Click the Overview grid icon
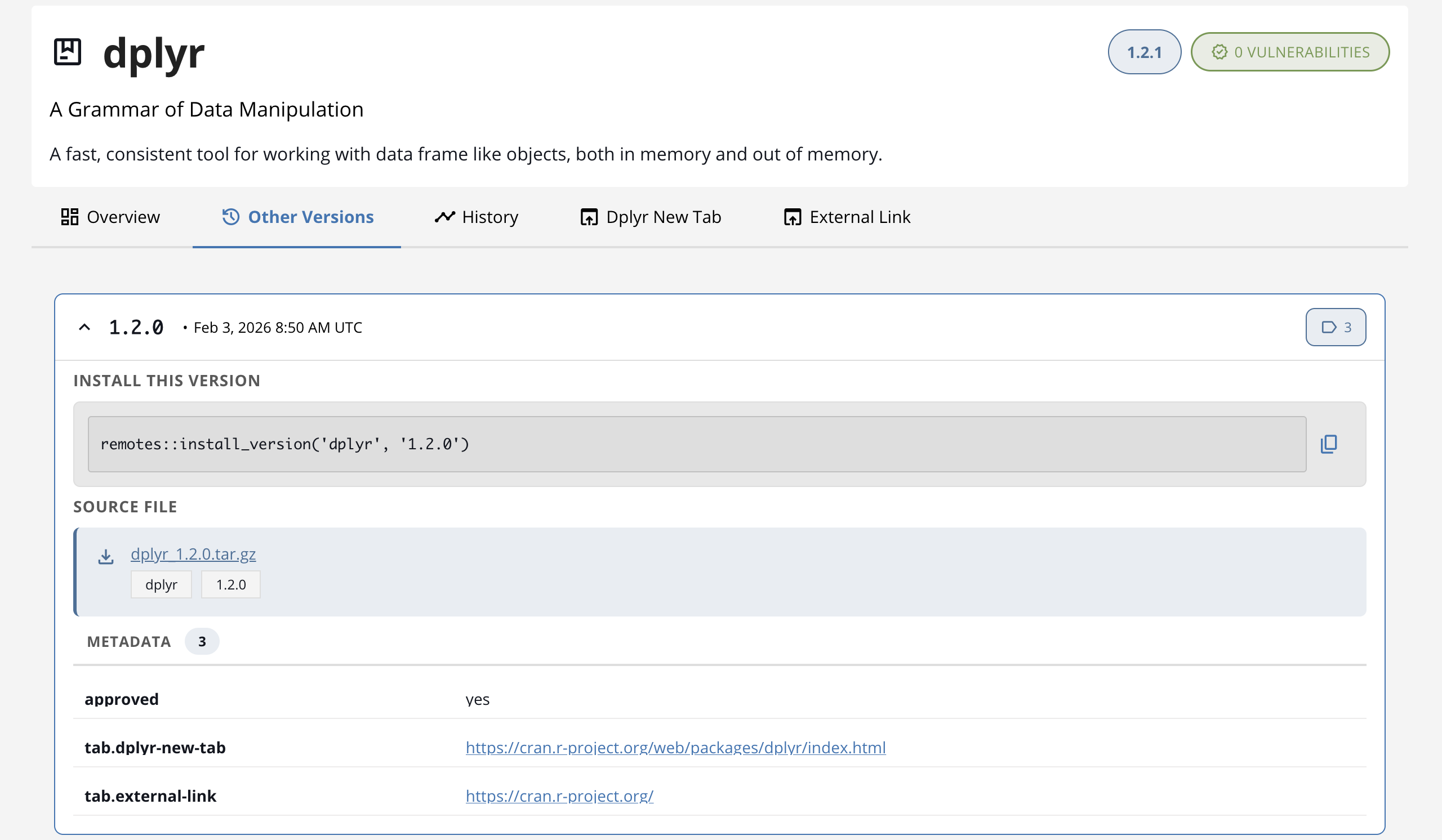The image size is (1442, 840). 70,217
